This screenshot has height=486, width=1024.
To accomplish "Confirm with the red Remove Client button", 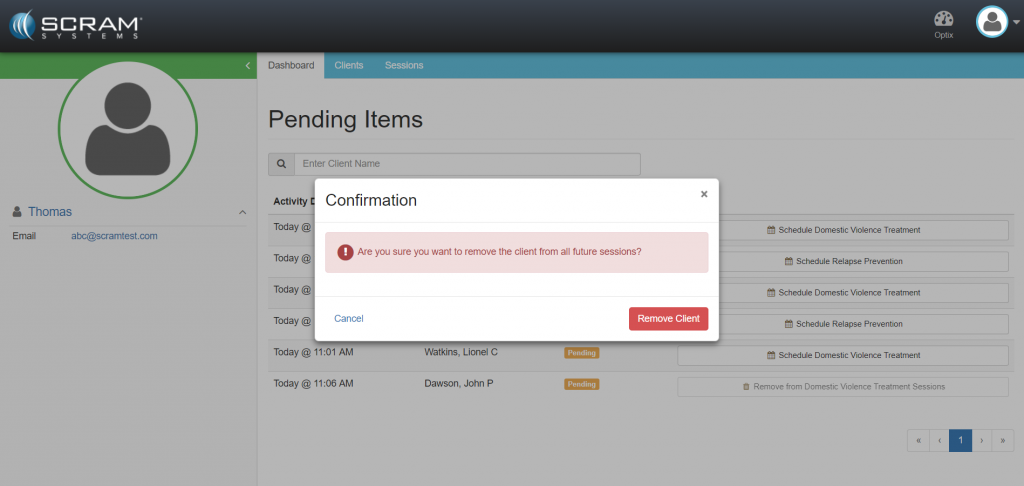I will tap(668, 319).
